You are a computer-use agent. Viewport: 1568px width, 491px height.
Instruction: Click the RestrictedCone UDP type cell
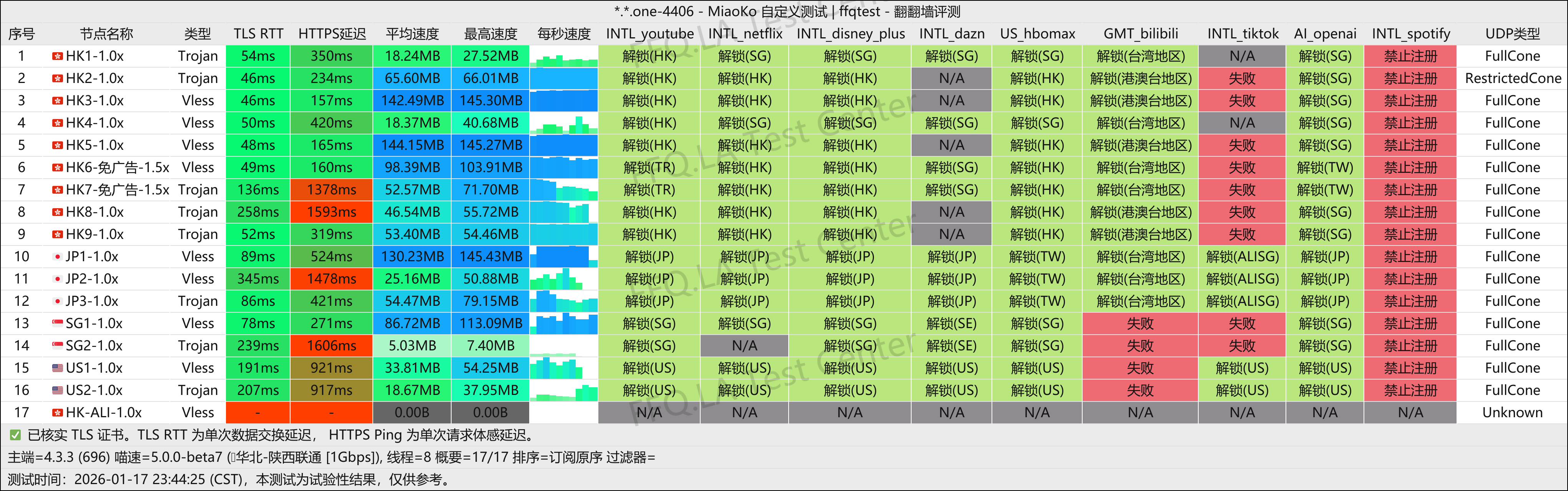[x=1513, y=78]
